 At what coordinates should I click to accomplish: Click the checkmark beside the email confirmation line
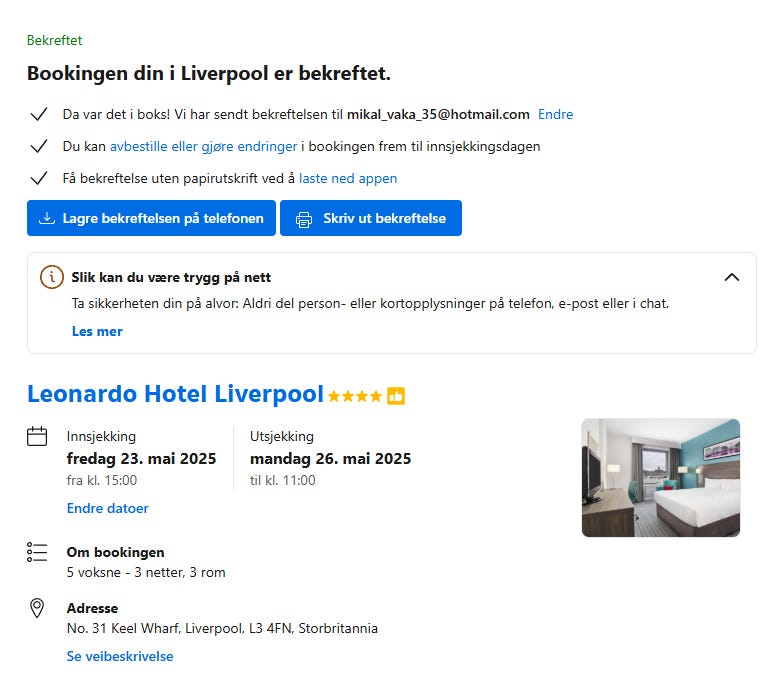point(39,114)
